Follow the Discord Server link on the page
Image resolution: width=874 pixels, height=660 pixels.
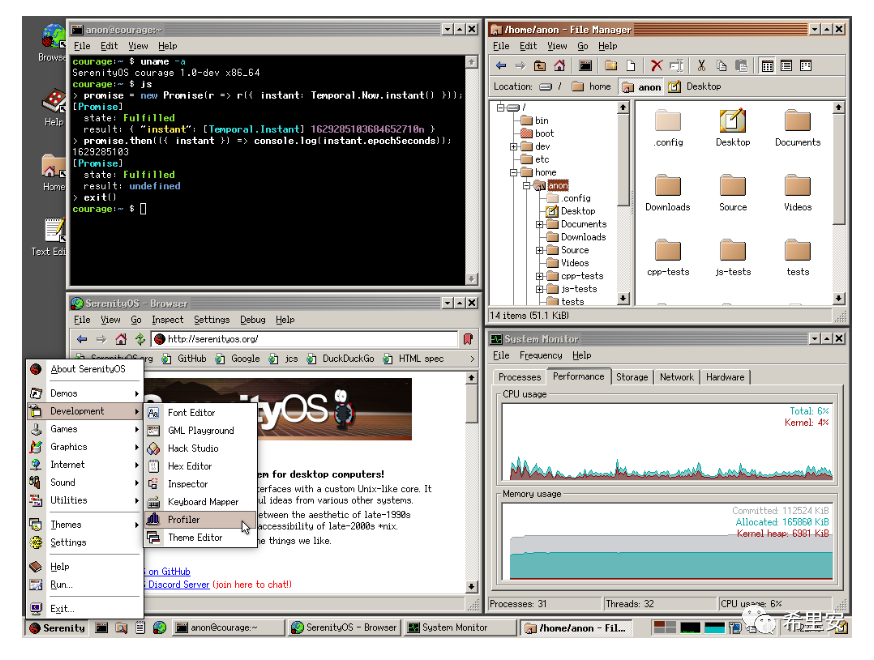(178, 585)
